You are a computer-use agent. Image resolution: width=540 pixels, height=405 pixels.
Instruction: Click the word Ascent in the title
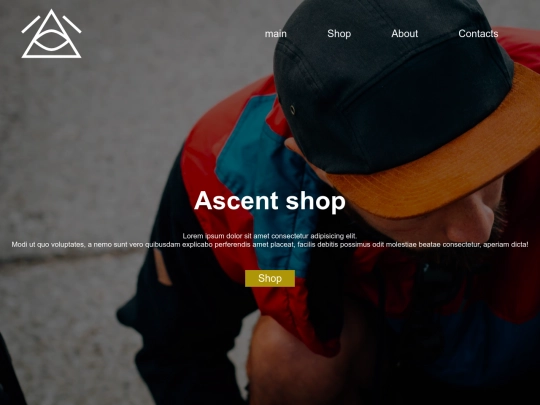(x=236, y=201)
